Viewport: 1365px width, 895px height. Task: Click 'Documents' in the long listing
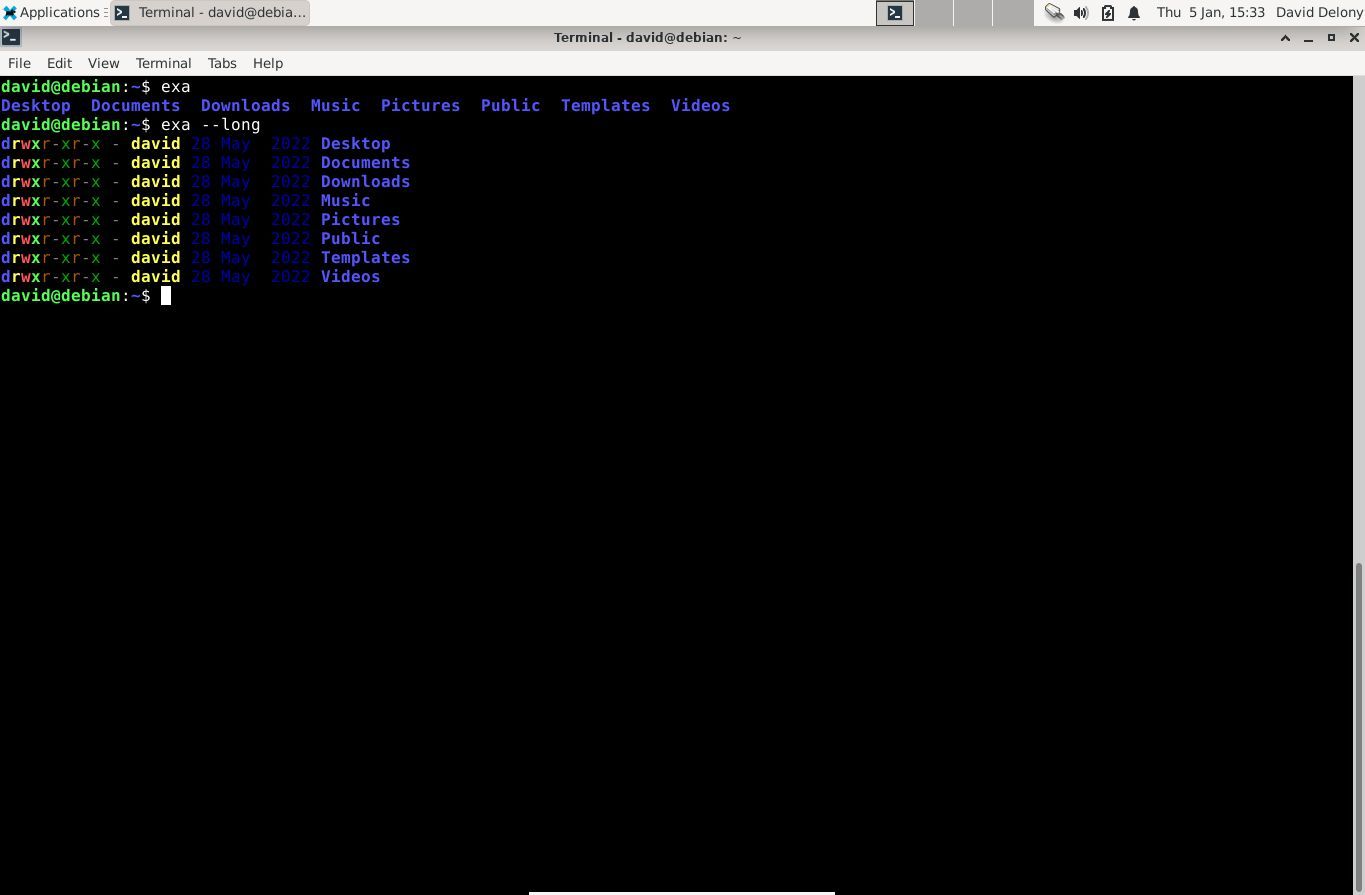coord(366,163)
